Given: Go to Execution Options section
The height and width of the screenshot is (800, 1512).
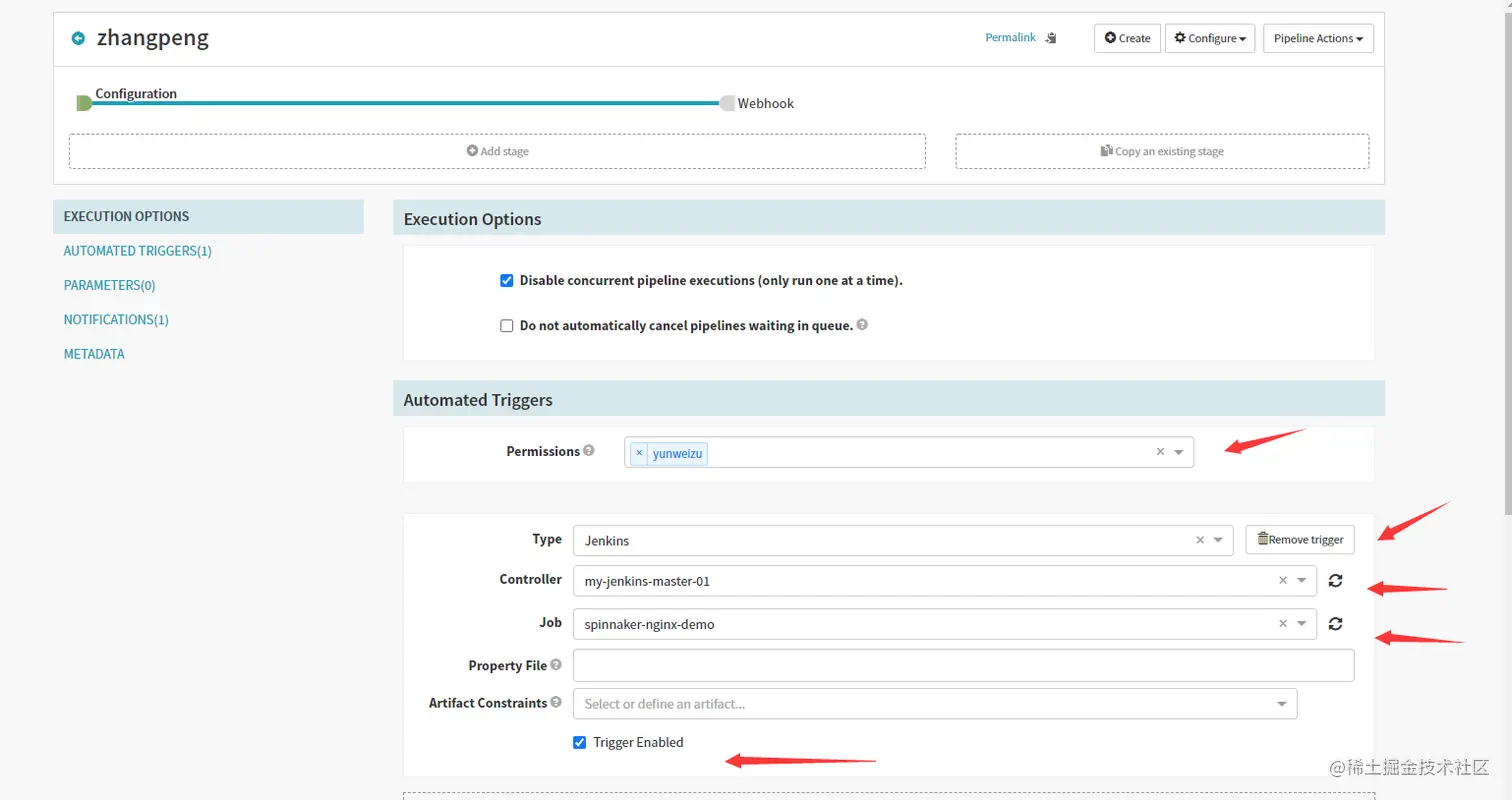Looking at the screenshot, I should 208,216.
